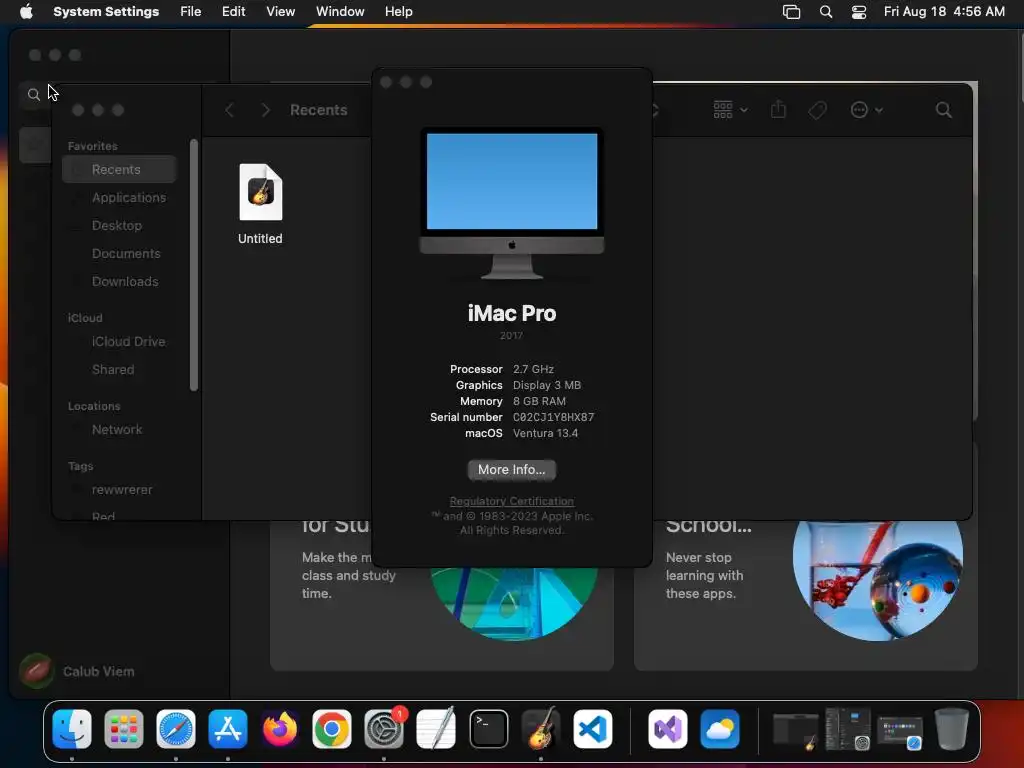Screen dimensions: 1024x768
Task: Open the System Settings app menu
Action: pyautogui.click(x=106, y=11)
